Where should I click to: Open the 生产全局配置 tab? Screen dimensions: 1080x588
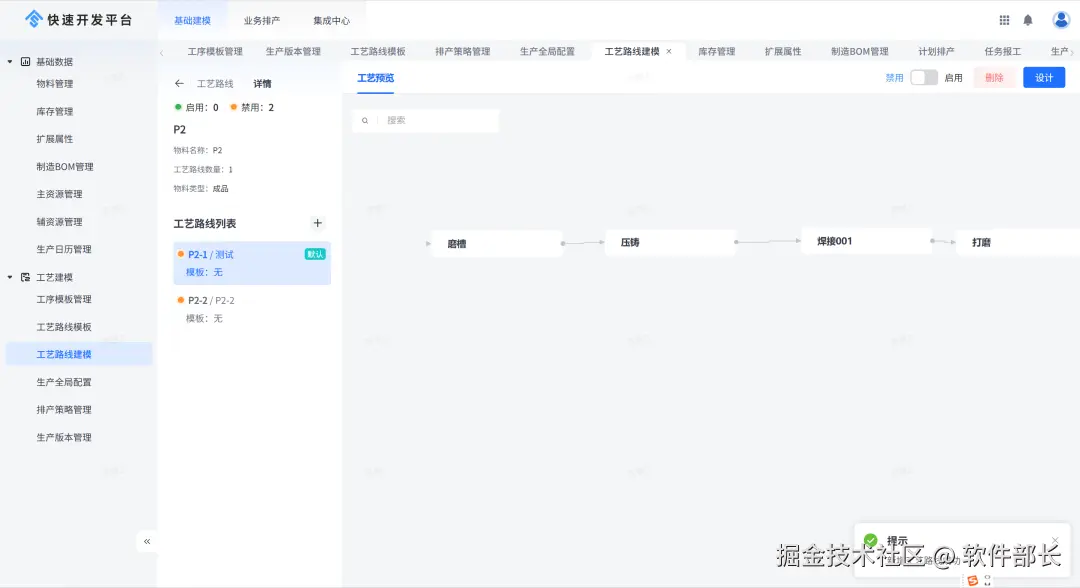click(548, 51)
